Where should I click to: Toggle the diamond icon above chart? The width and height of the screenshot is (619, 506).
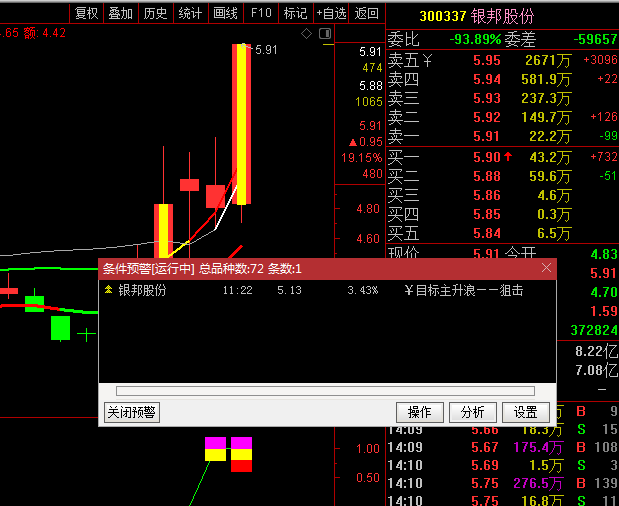pos(306,34)
